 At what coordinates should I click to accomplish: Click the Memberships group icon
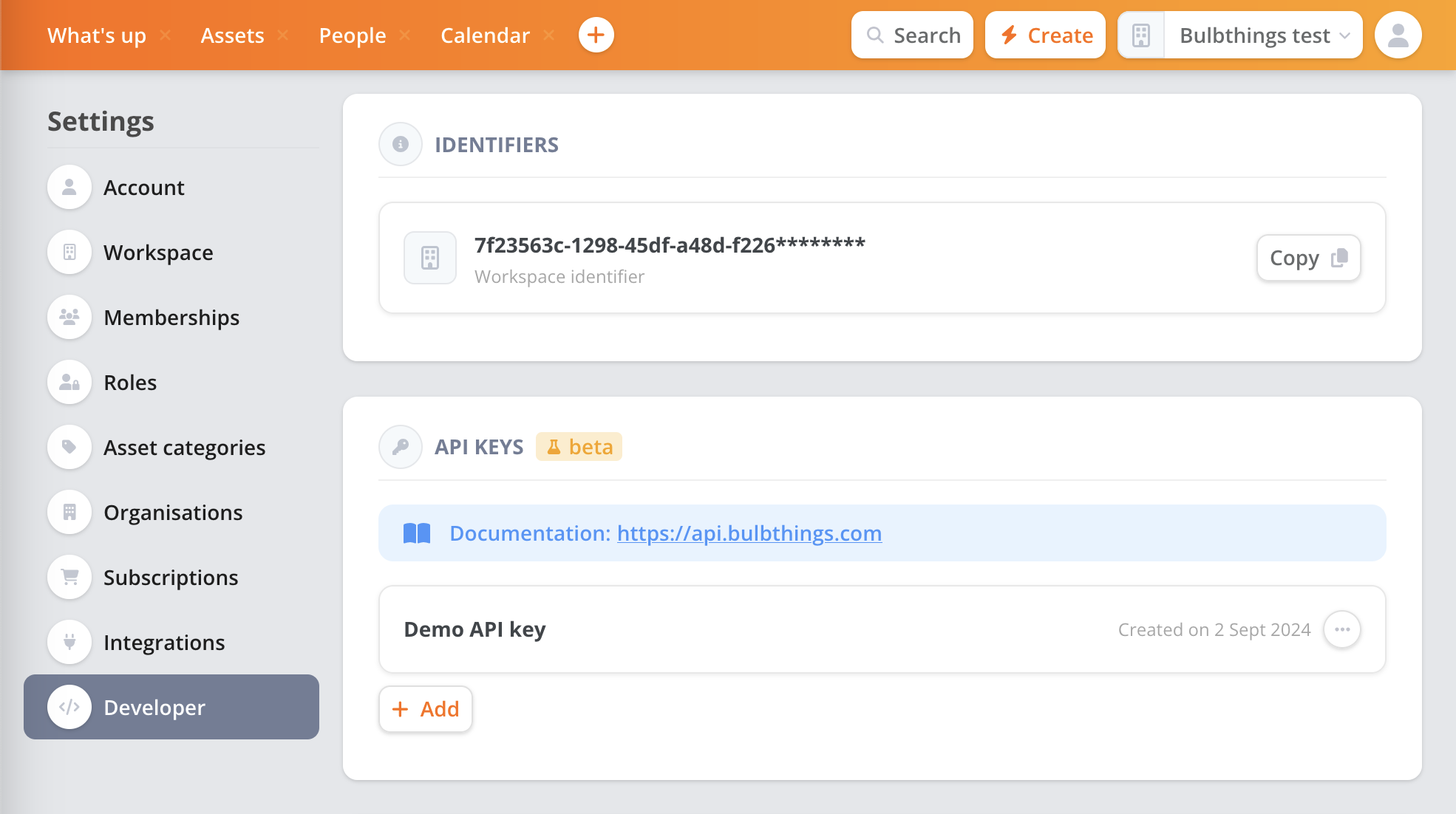tap(69, 318)
